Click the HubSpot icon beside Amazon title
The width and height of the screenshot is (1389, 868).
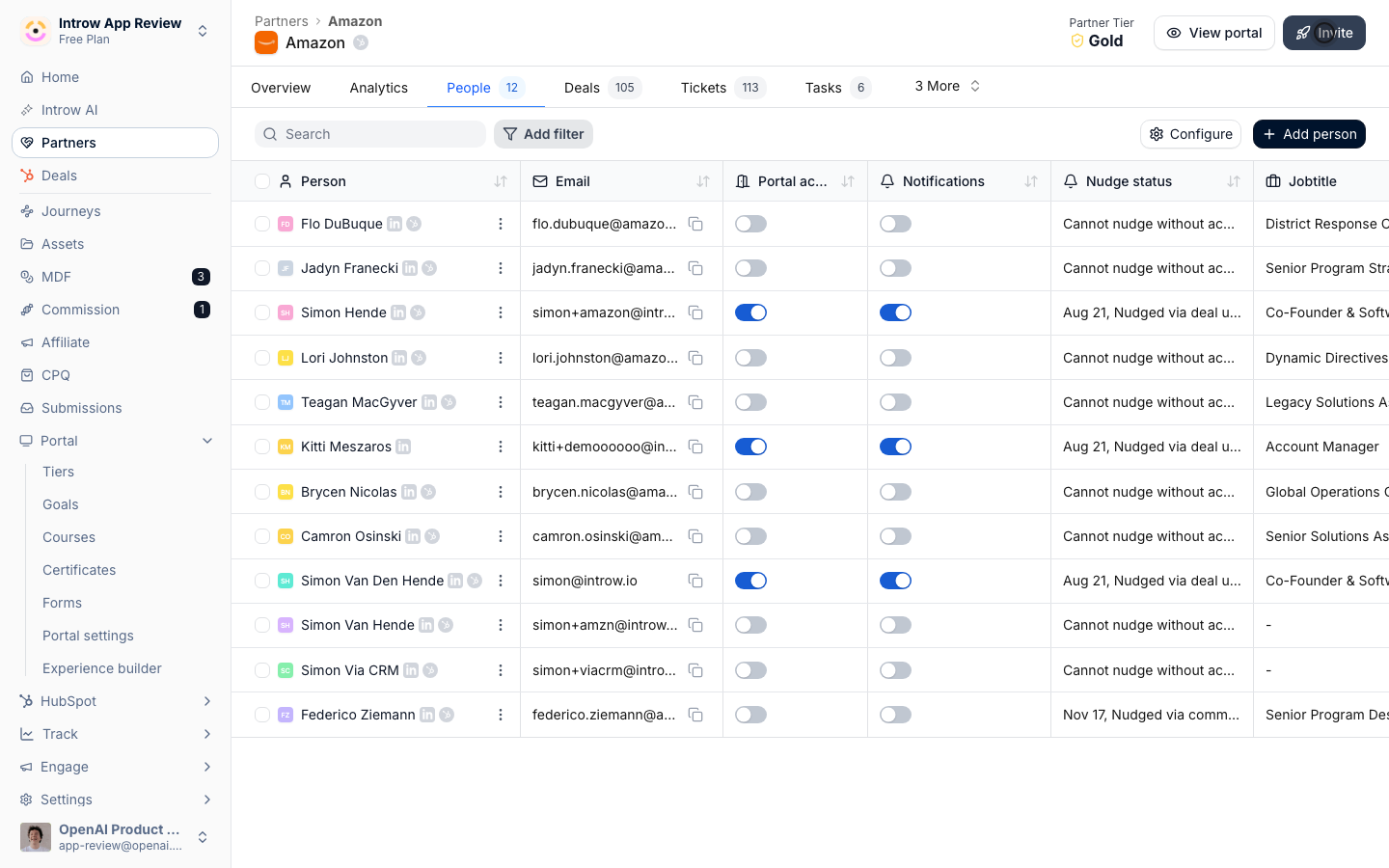tap(361, 42)
